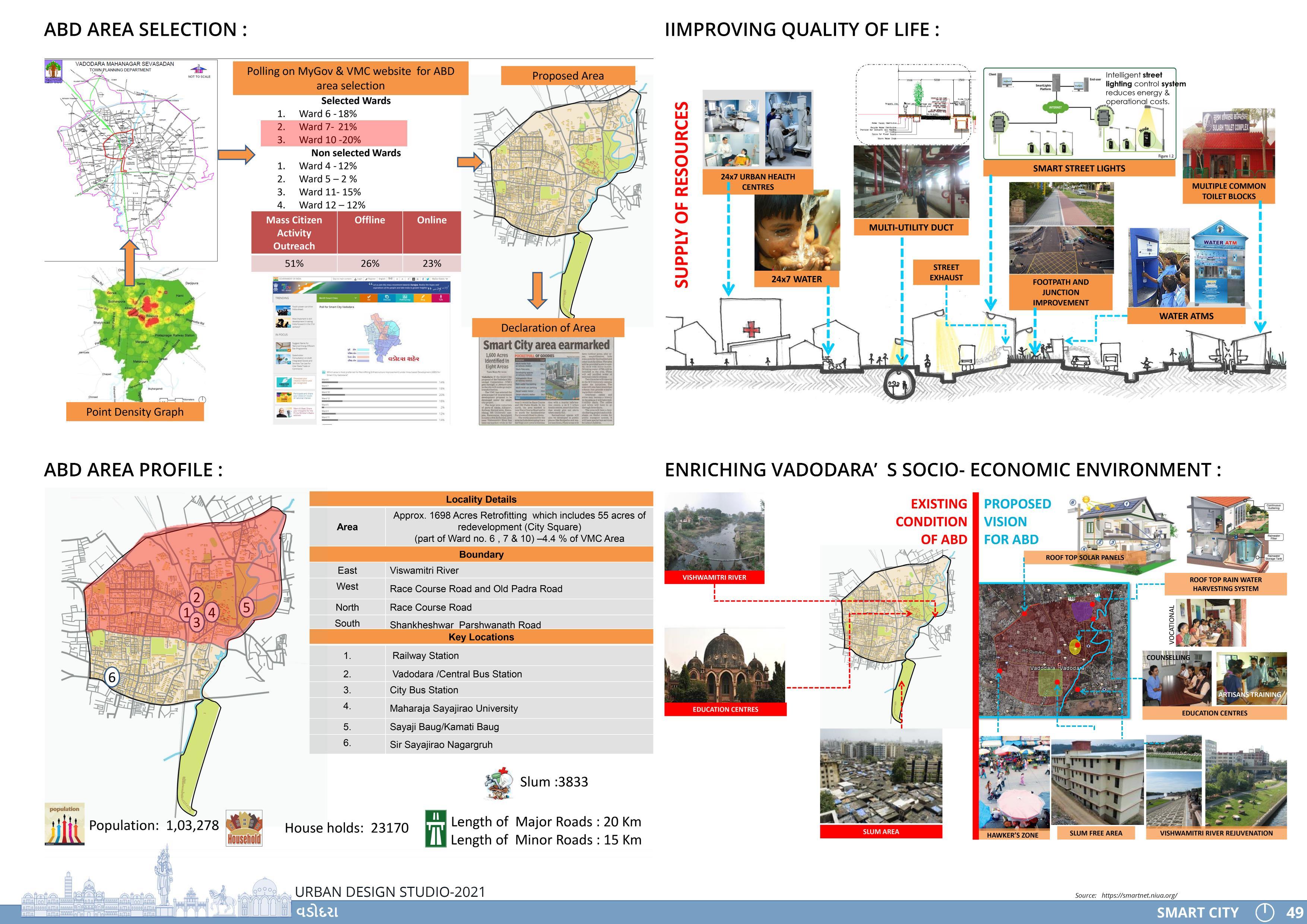Click the Key Locations table header
This screenshot has height=924, width=1307.
tap(481, 637)
